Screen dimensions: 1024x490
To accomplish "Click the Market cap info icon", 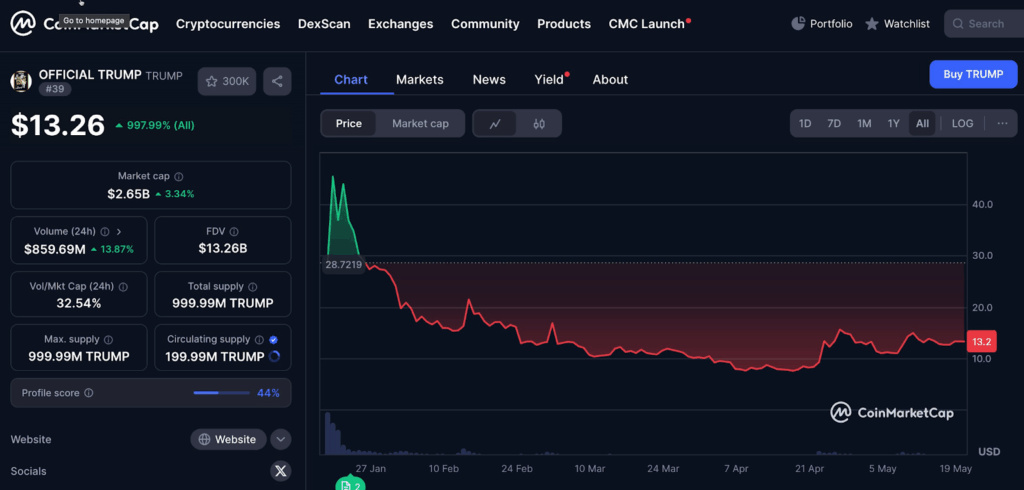I will [x=179, y=176].
